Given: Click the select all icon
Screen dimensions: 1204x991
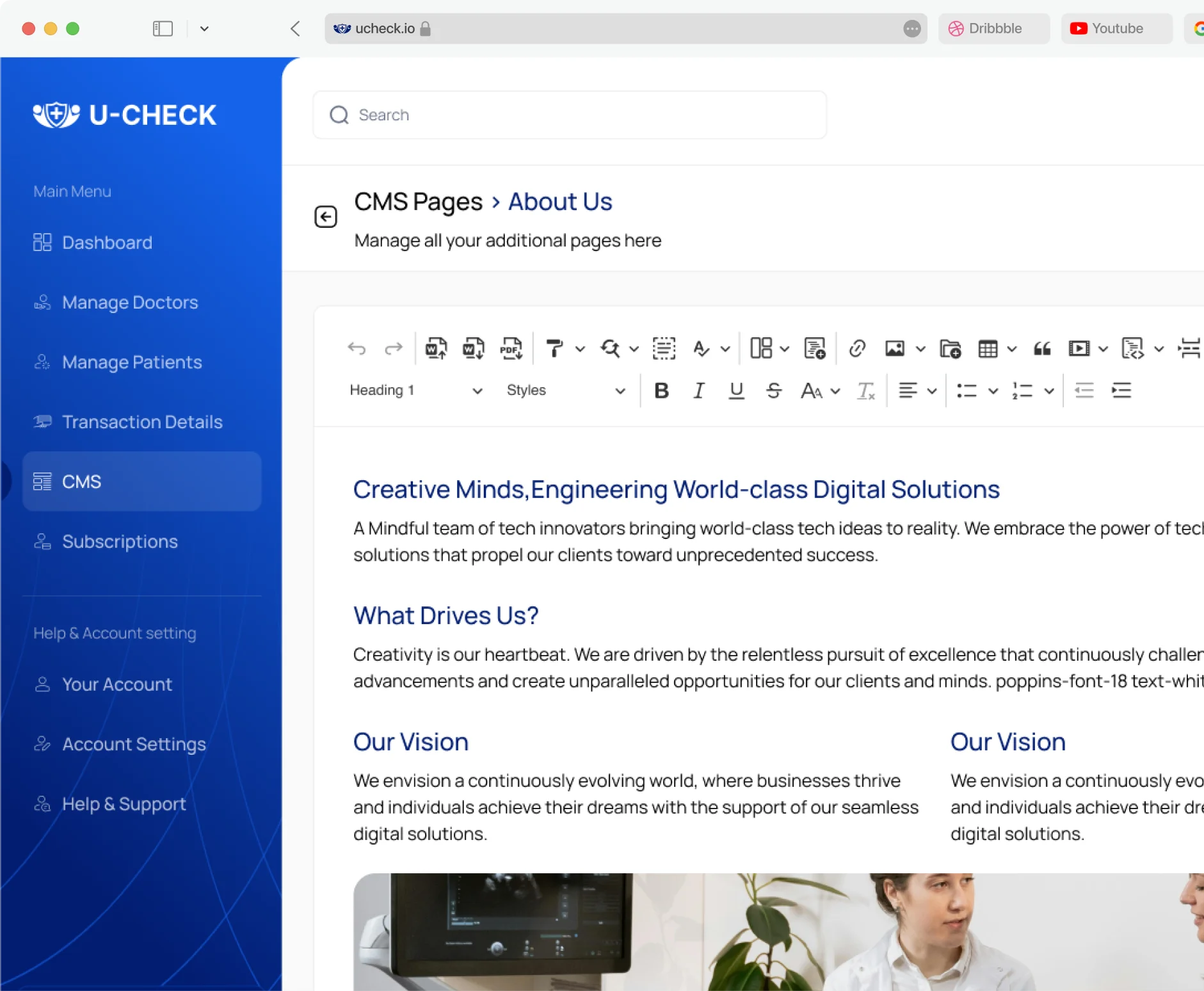Looking at the screenshot, I should (x=664, y=349).
